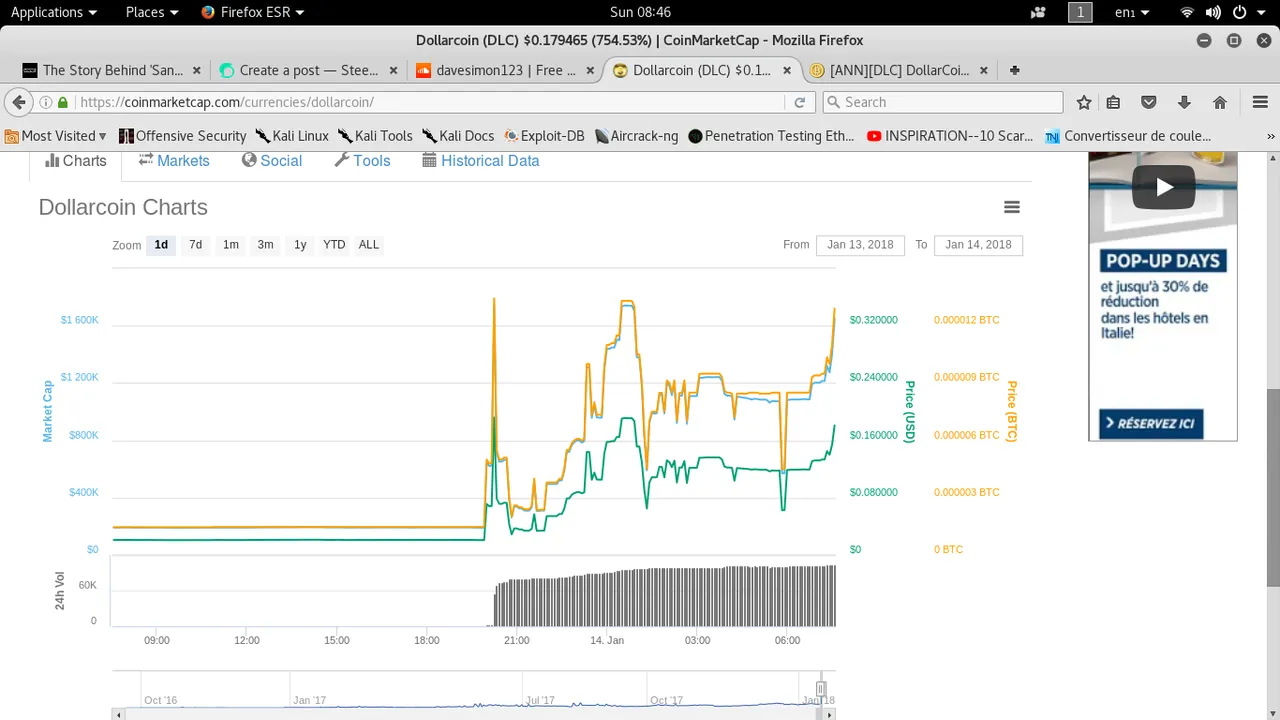1280x720 pixels.
Task: Open a new tab with plus icon
Action: coord(1015,70)
